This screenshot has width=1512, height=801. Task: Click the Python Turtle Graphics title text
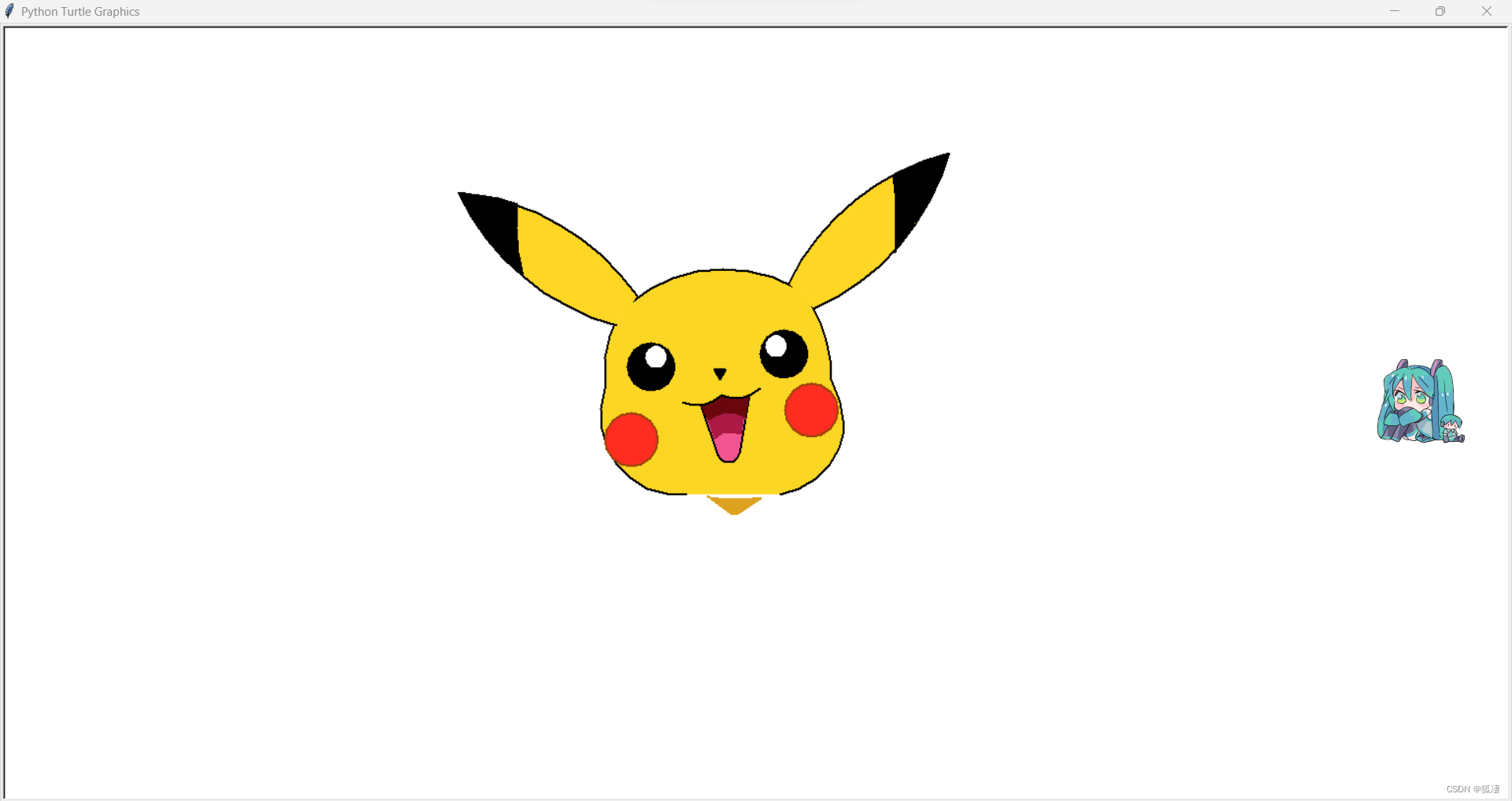click(80, 11)
